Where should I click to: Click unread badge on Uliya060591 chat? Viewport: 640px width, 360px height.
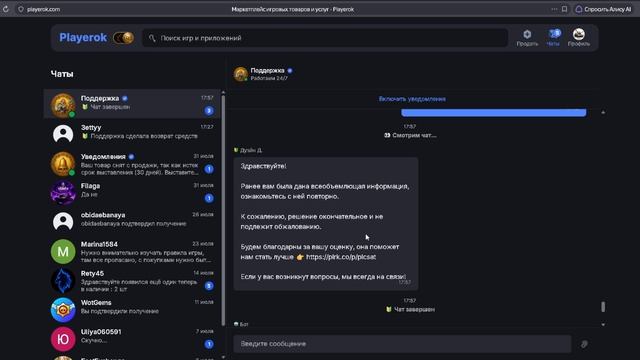(x=209, y=344)
